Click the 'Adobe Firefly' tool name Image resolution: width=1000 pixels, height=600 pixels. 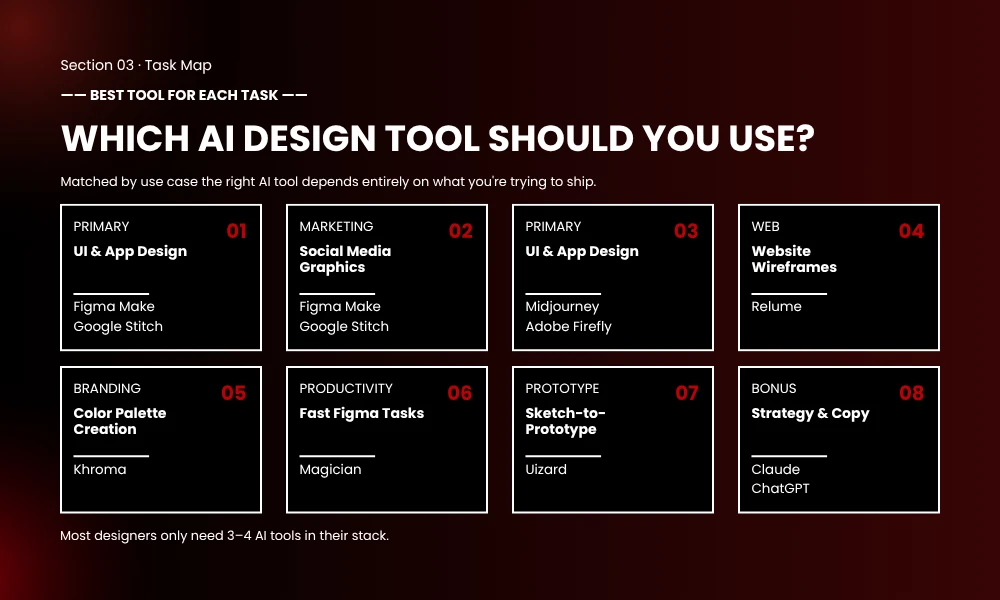tap(568, 326)
